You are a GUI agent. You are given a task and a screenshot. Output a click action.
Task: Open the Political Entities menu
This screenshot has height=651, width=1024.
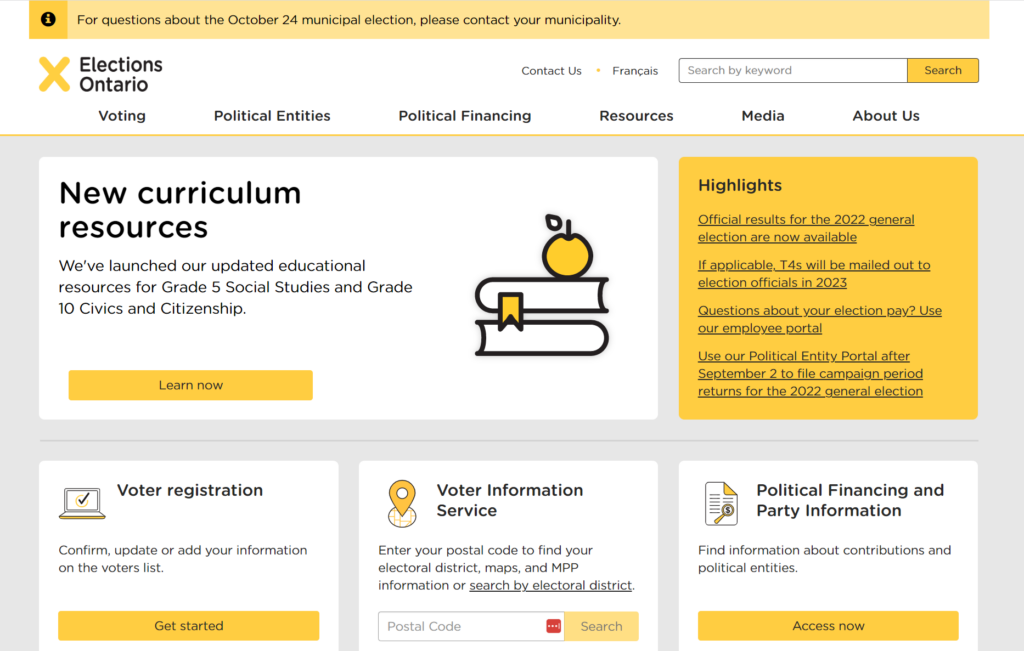coord(272,116)
